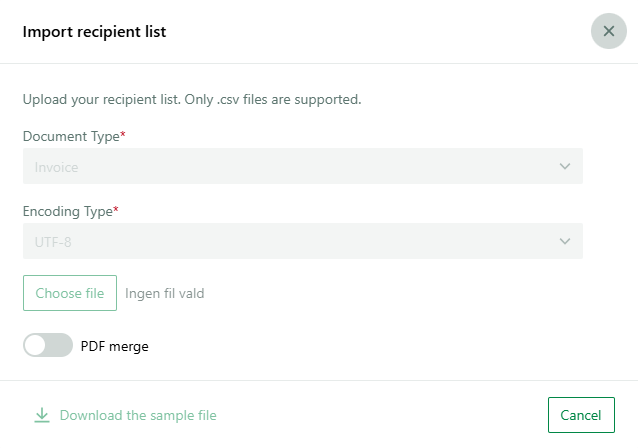Click the 'Ingen fil vald' file status text
Screen dimensions: 638x448
pyautogui.click(x=164, y=293)
